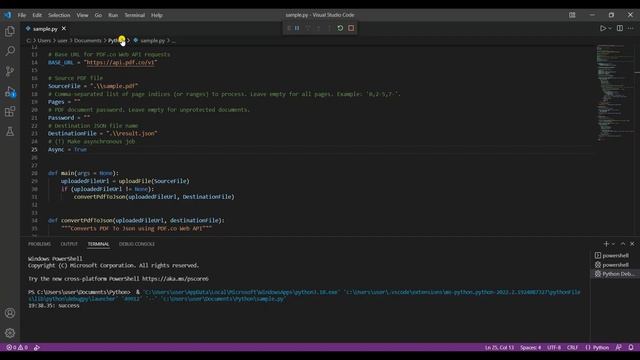Click the debug launch status bar icon
Image resolution: width=640 pixels, height=360 pixels.
pos(37,347)
